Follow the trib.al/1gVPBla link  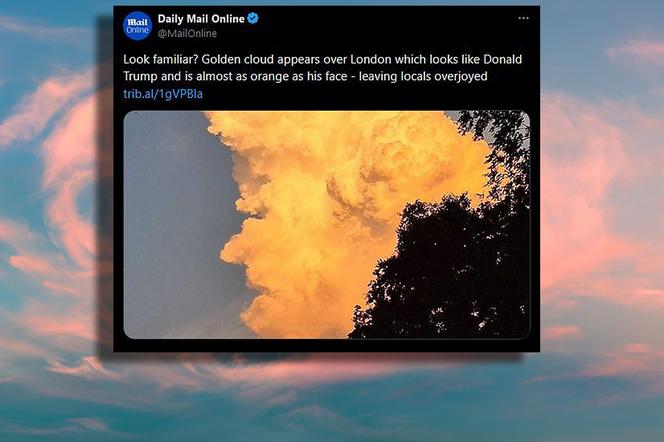(x=163, y=94)
